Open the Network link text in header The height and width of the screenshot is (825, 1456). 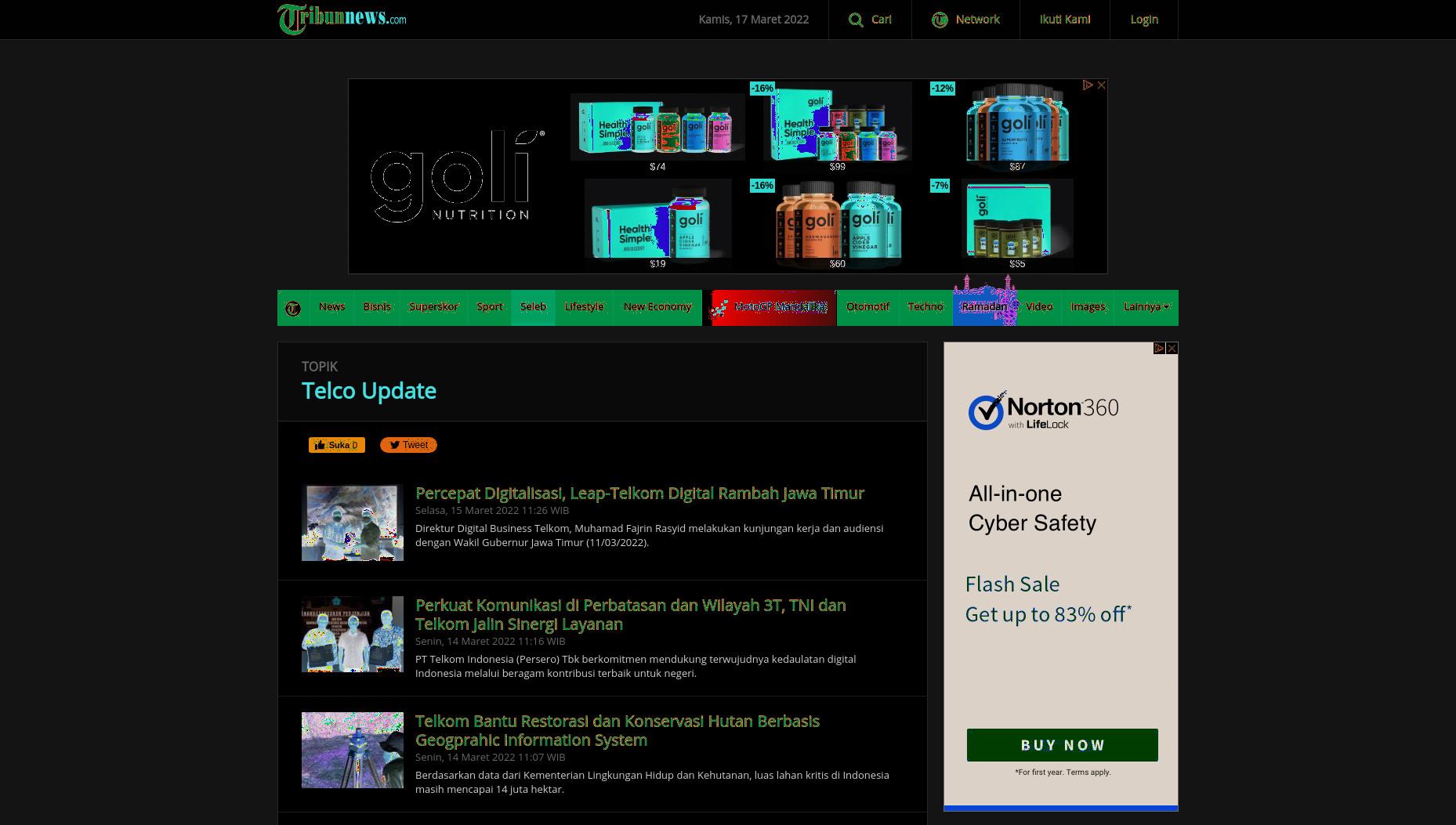[977, 20]
